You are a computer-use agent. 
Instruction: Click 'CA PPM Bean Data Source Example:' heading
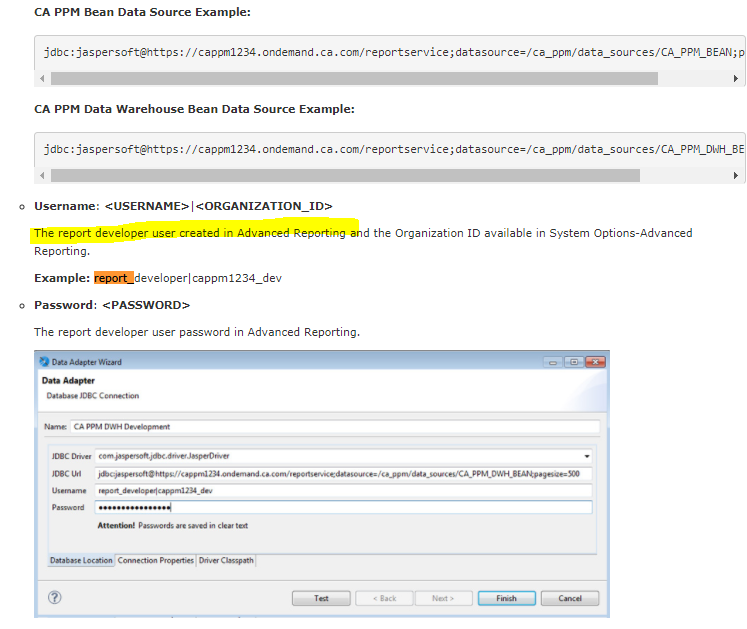(x=142, y=12)
